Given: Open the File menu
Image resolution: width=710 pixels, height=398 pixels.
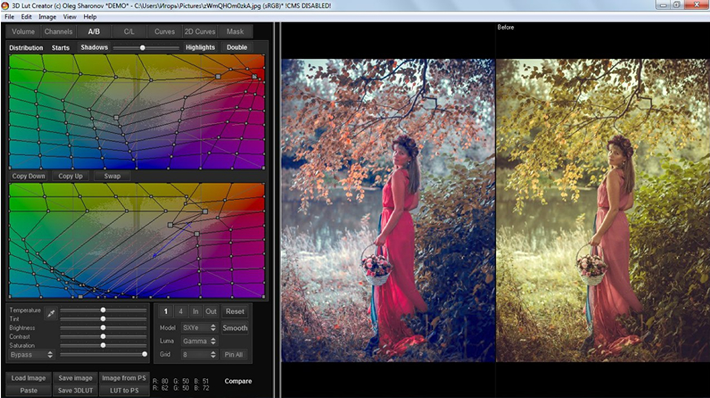Looking at the screenshot, I should tap(9, 17).
